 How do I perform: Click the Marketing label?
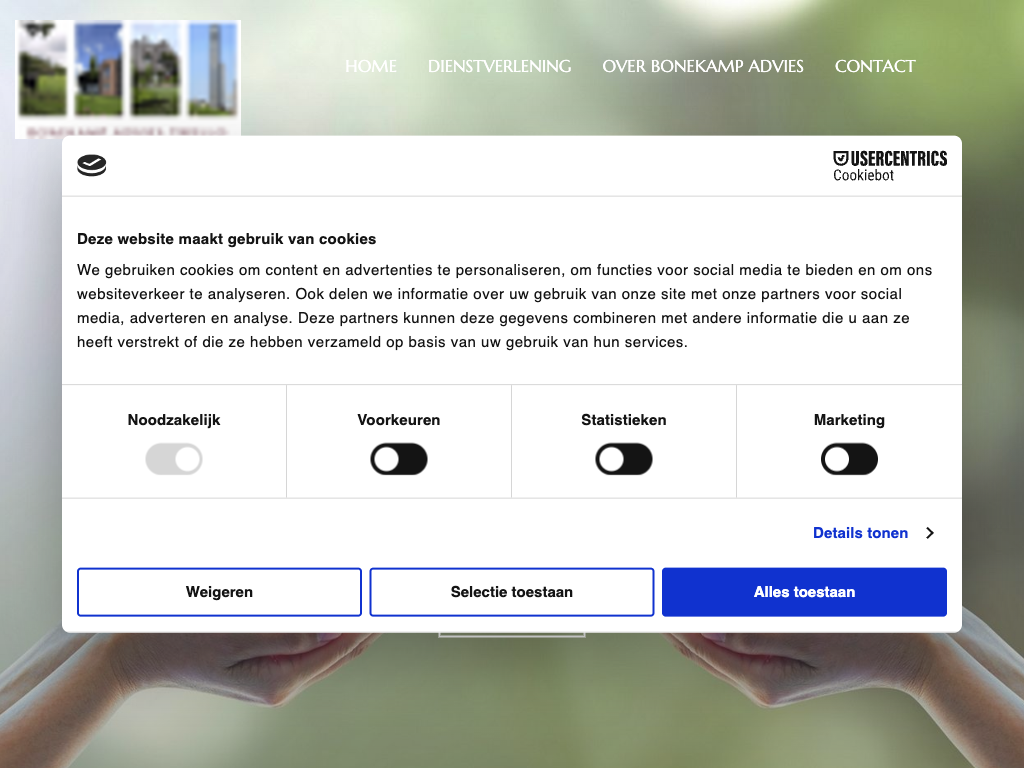tap(849, 420)
